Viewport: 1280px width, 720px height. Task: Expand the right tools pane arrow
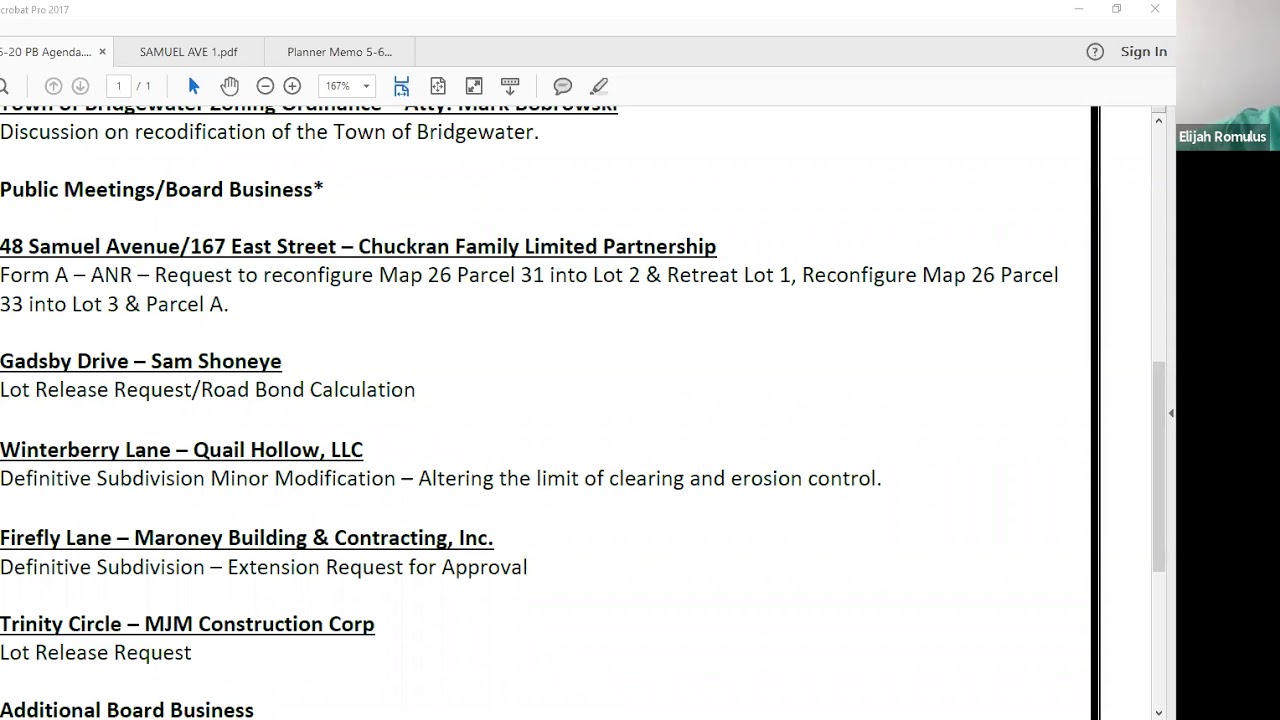(1171, 413)
